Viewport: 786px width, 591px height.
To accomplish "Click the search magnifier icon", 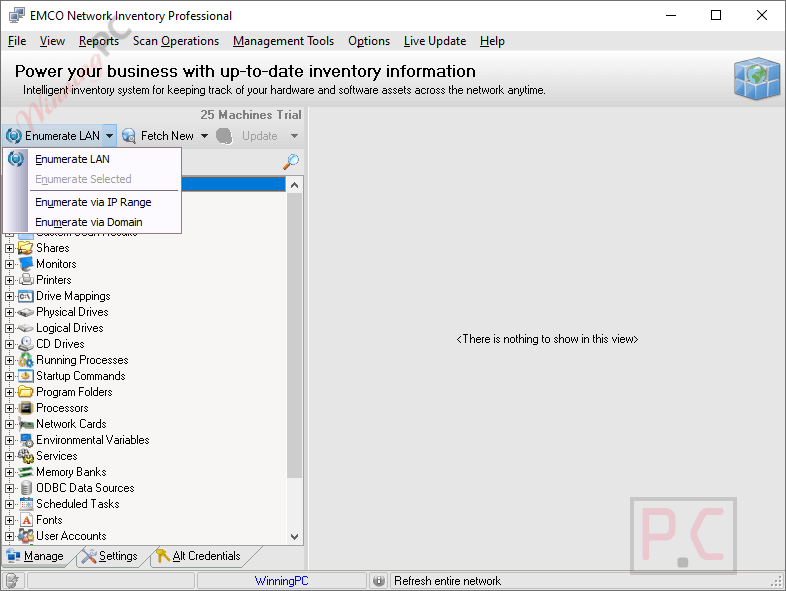I will pyautogui.click(x=291, y=161).
